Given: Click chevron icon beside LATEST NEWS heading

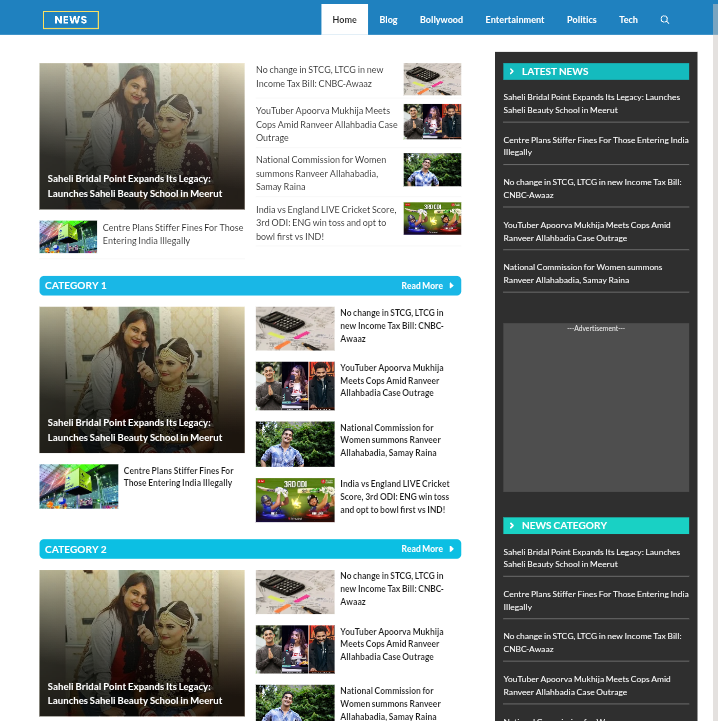Looking at the screenshot, I should click(x=511, y=71).
